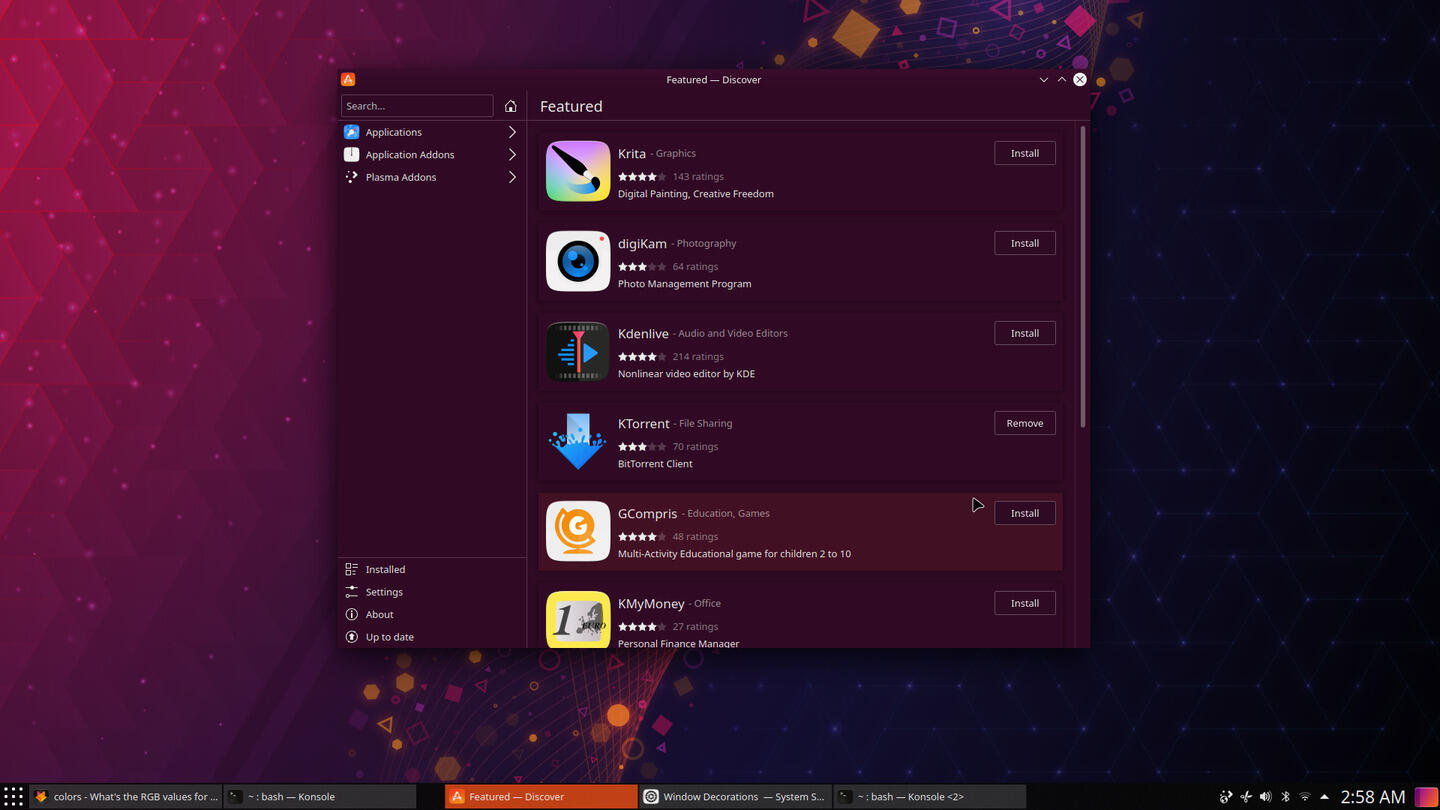The width and height of the screenshot is (1440, 810).
Task: Click the Kdenlive star rating
Action: 642,357
